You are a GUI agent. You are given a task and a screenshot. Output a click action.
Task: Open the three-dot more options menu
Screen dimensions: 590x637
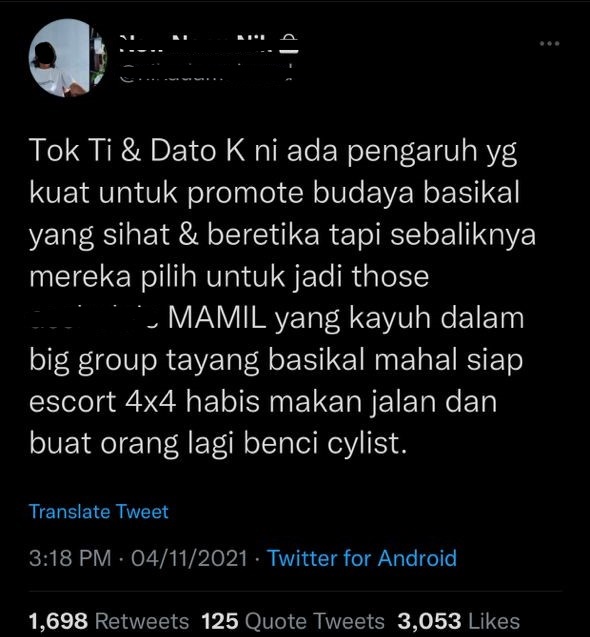point(550,43)
